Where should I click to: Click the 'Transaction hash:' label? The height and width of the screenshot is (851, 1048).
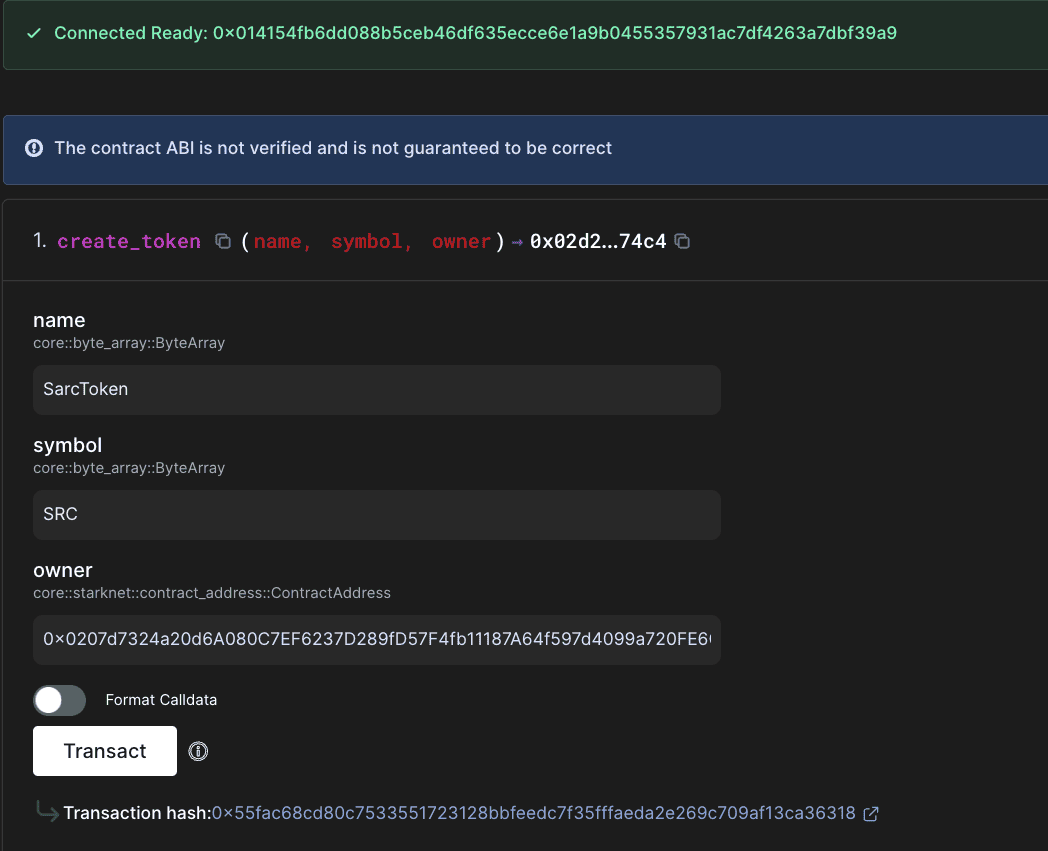pyautogui.click(x=137, y=813)
